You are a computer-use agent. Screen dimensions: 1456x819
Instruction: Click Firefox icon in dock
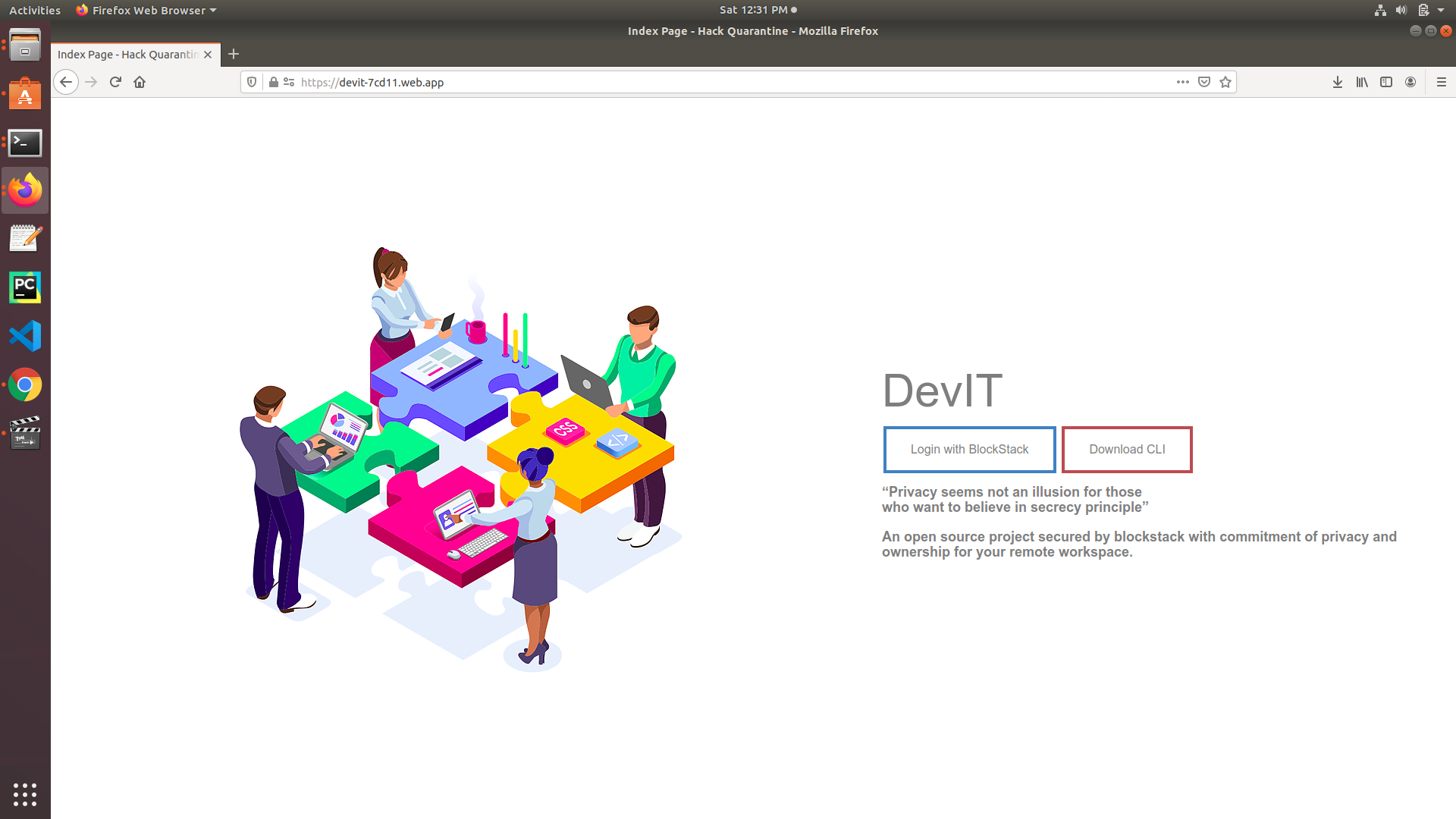click(25, 190)
